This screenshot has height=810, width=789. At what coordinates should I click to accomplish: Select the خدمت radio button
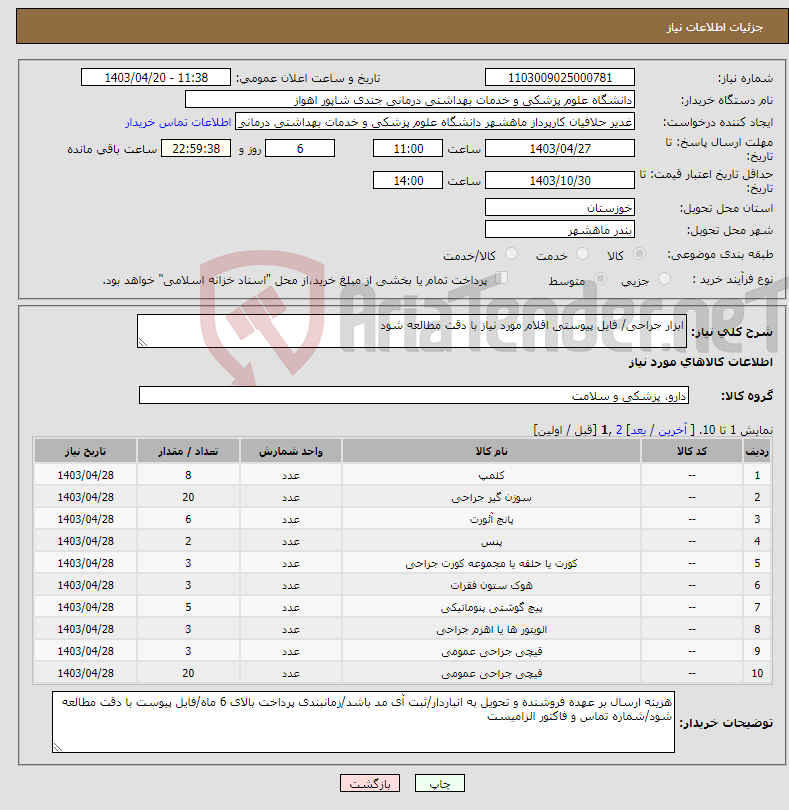(582, 254)
